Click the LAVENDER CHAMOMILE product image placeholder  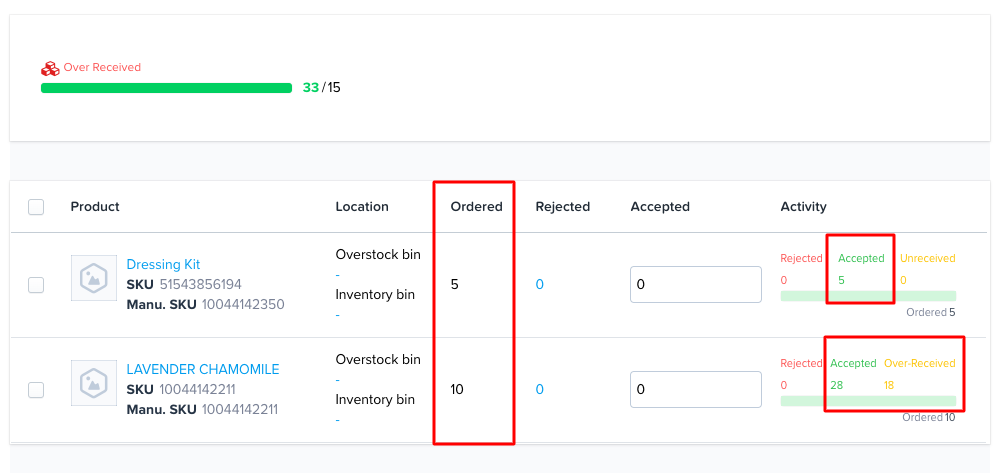click(x=92, y=383)
